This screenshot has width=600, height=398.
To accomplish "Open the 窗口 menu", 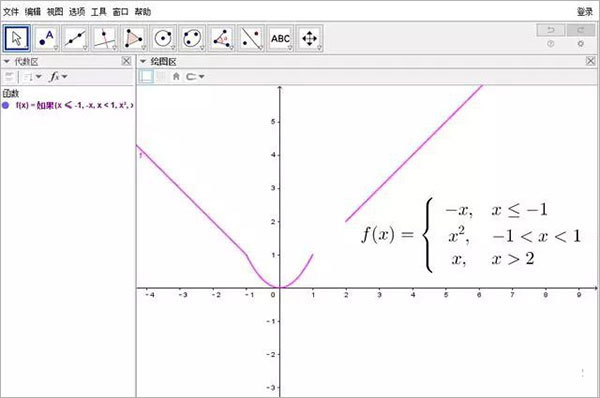I will click(121, 12).
